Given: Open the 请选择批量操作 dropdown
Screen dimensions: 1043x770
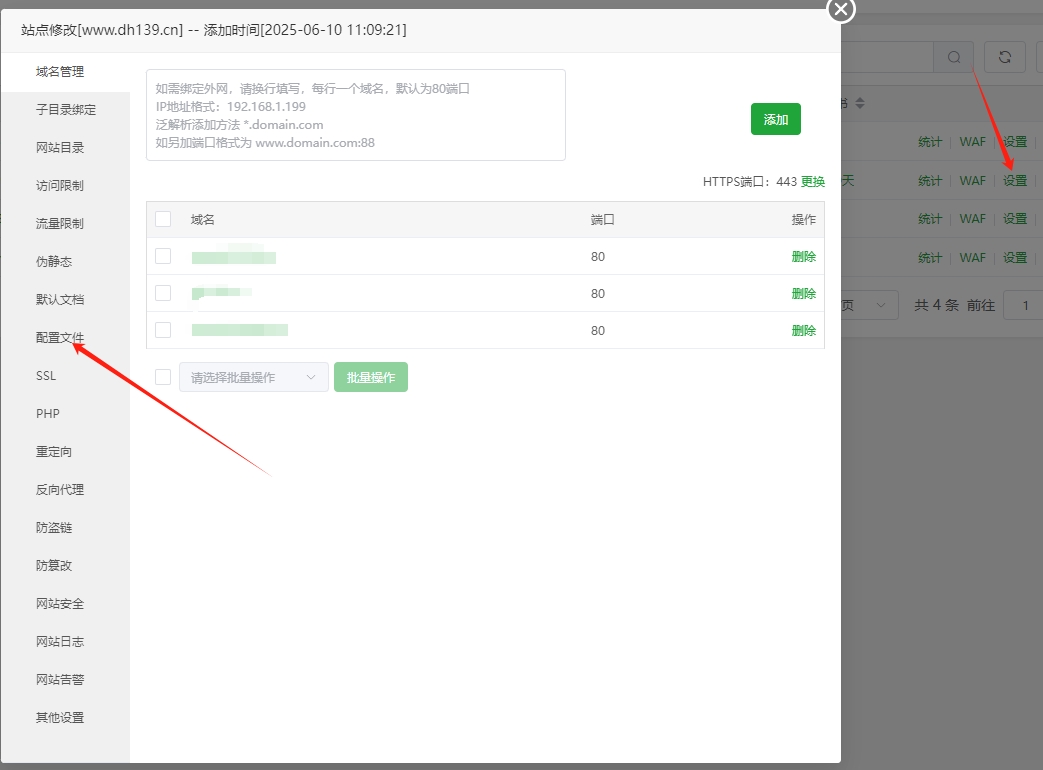Looking at the screenshot, I should click(x=253, y=377).
